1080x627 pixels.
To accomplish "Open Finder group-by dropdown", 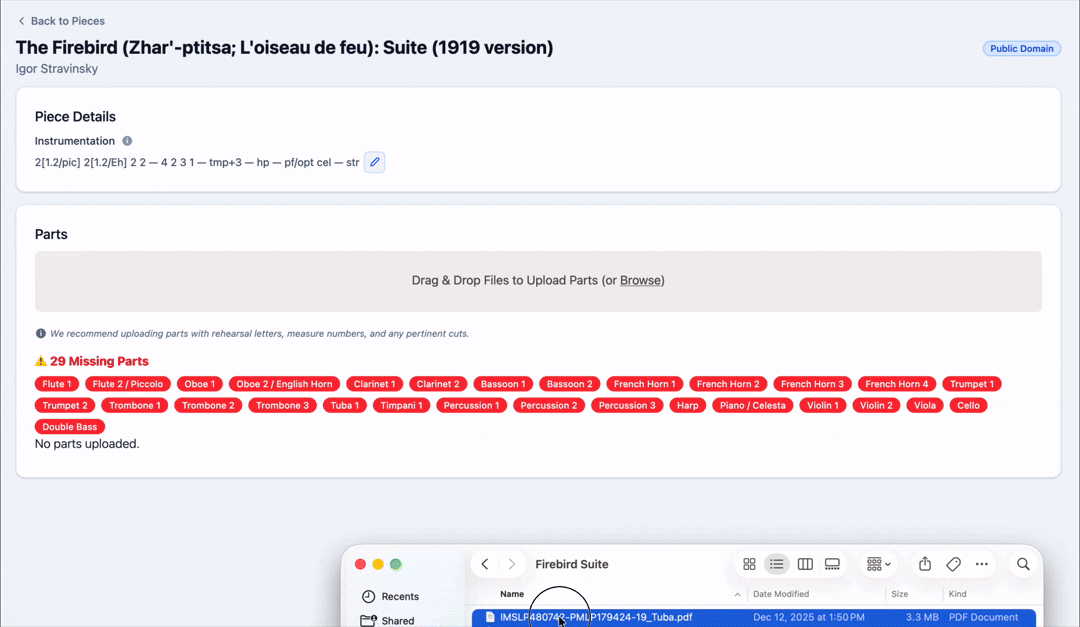I will pos(879,564).
